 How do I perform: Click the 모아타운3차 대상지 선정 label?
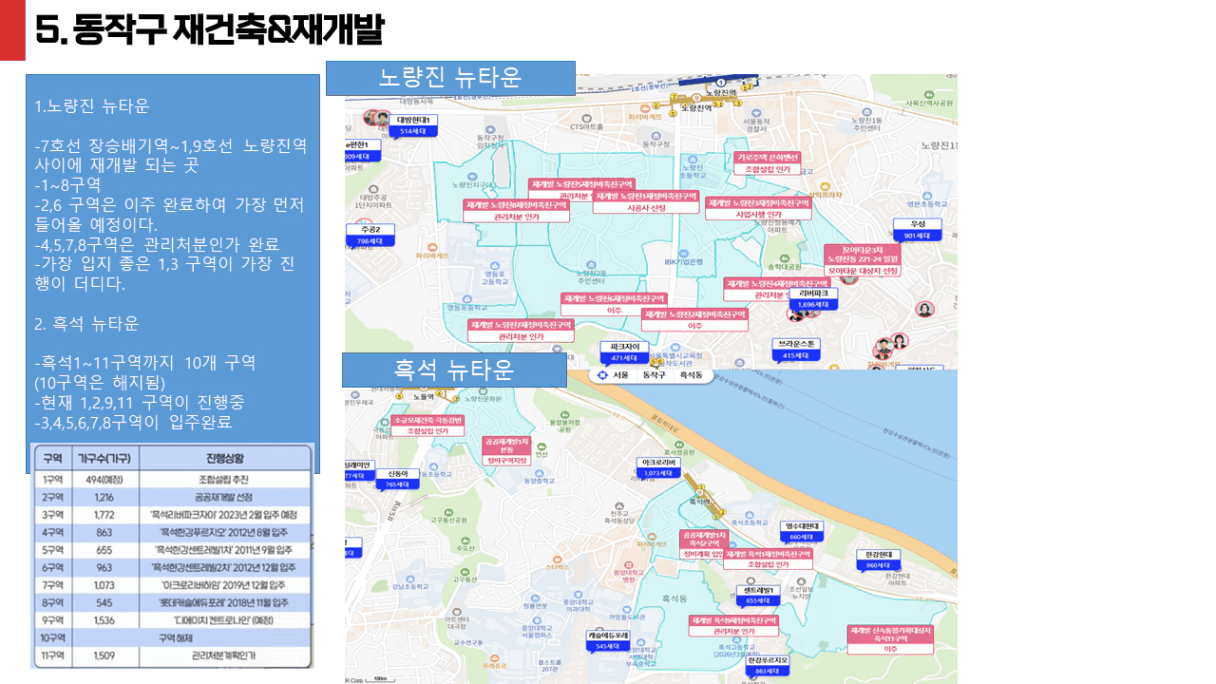[863, 260]
